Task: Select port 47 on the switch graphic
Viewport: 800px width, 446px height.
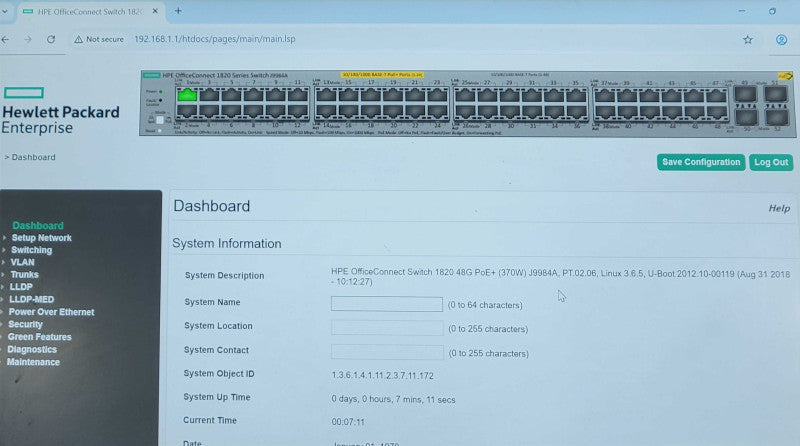Action: tap(716, 96)
